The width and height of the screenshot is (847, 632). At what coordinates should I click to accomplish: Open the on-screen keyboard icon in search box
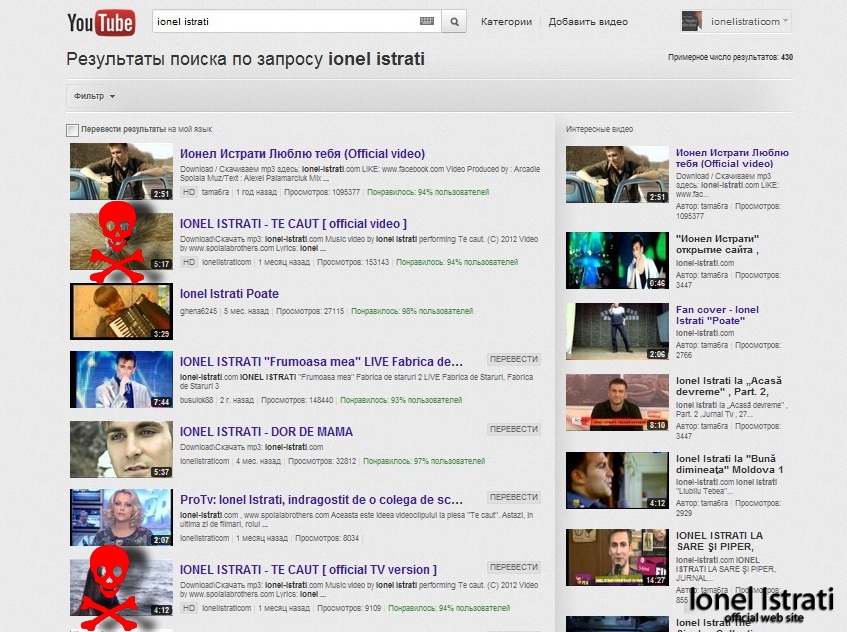[427, 21]
